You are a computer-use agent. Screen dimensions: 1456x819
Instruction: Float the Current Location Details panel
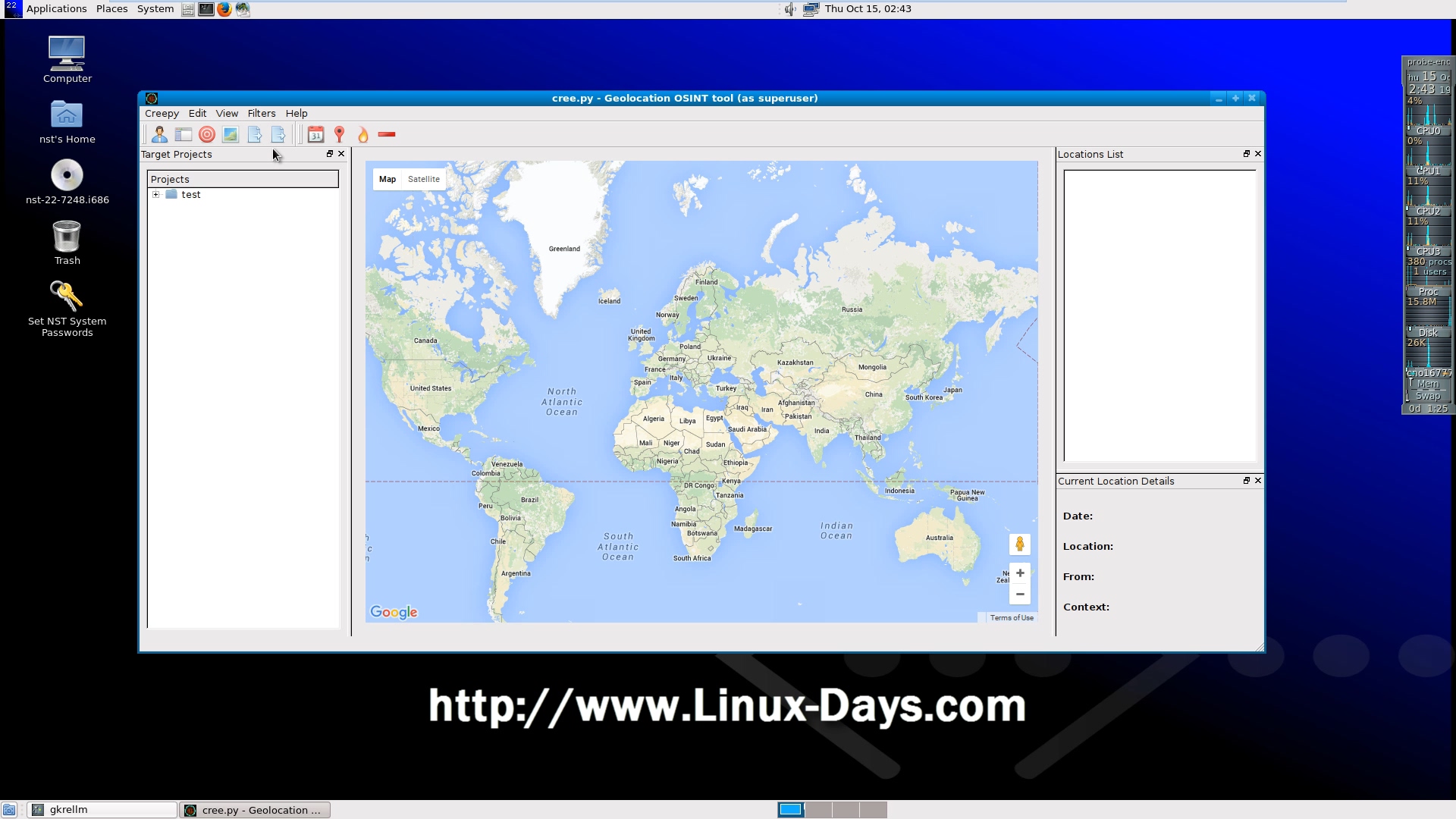pos(1247,480)
